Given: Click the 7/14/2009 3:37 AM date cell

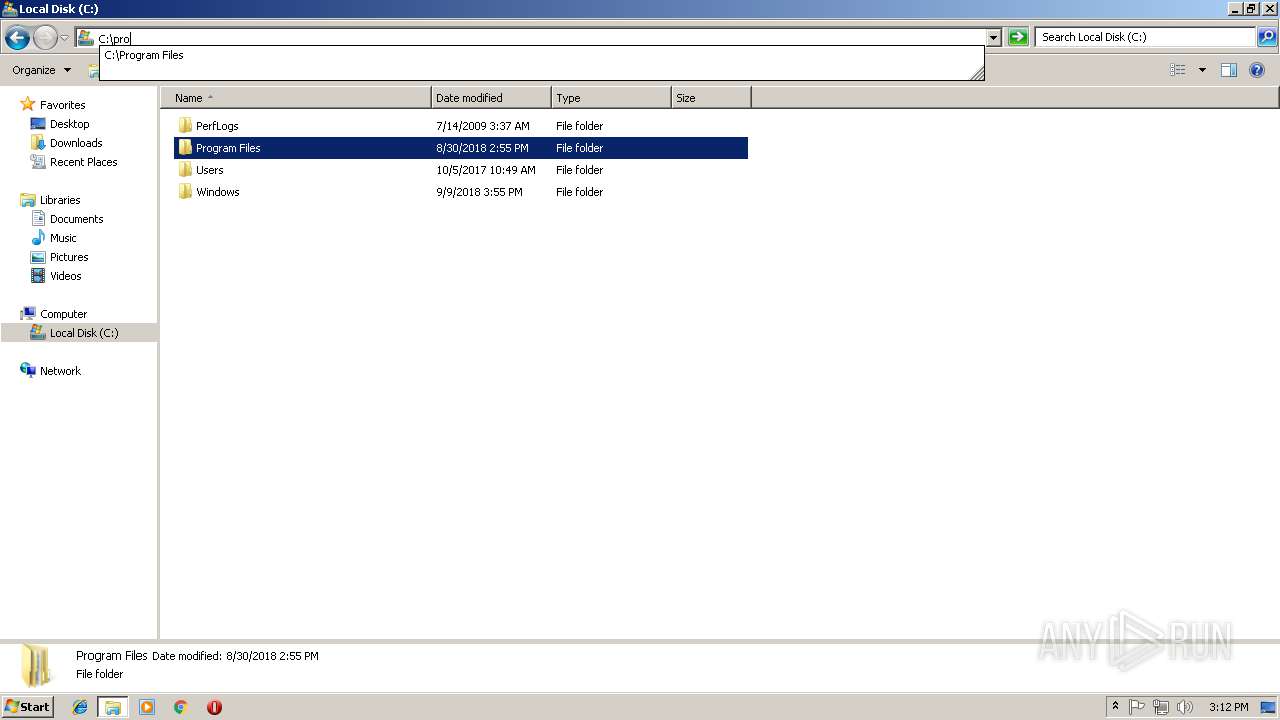Looking at the screenshot, I should click(483, 126).
